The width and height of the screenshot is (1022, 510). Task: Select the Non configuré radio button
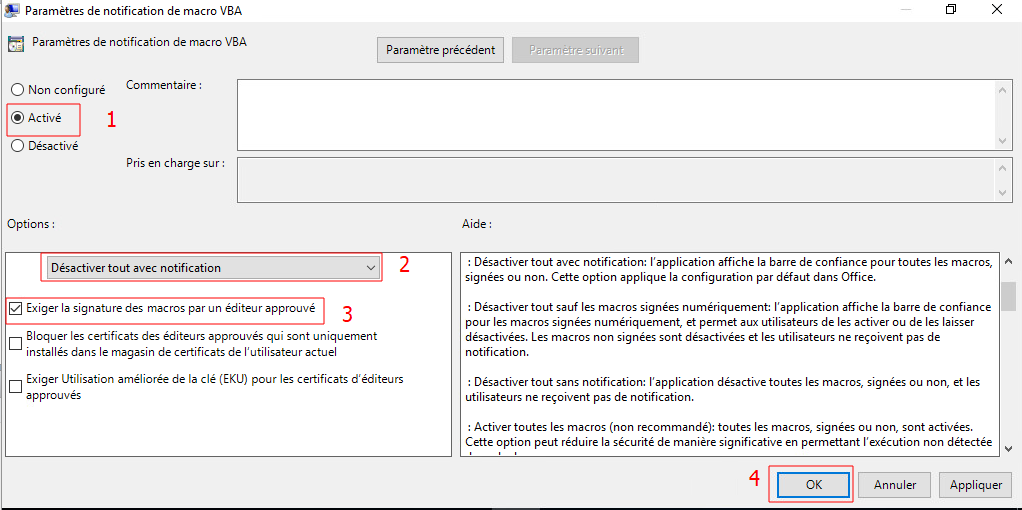18,90
